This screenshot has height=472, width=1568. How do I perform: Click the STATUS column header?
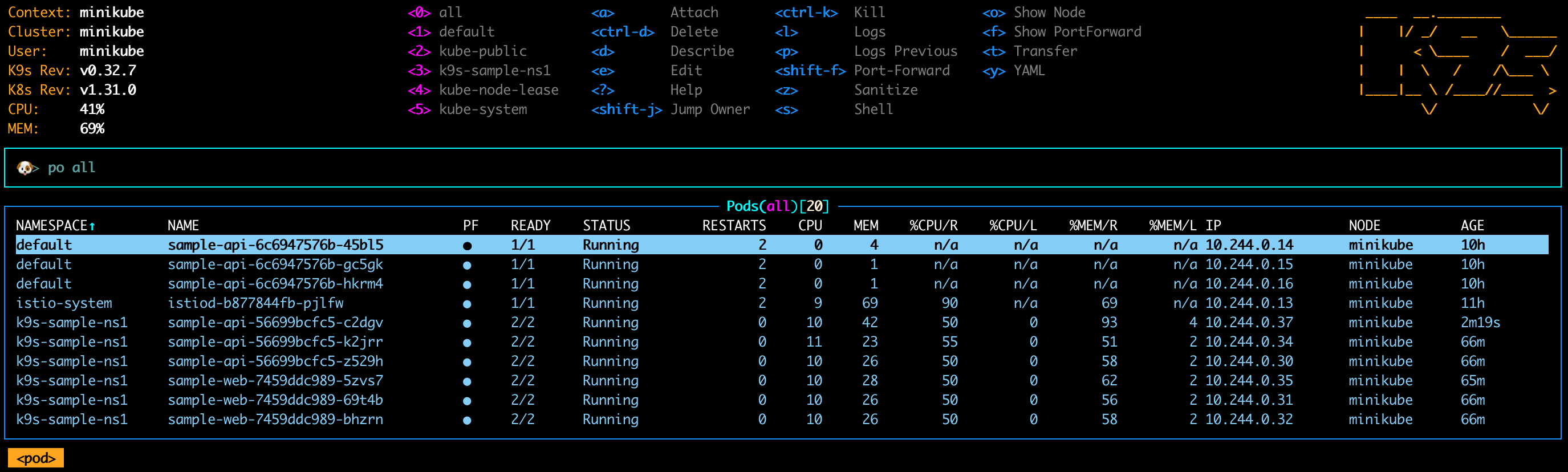606,226
